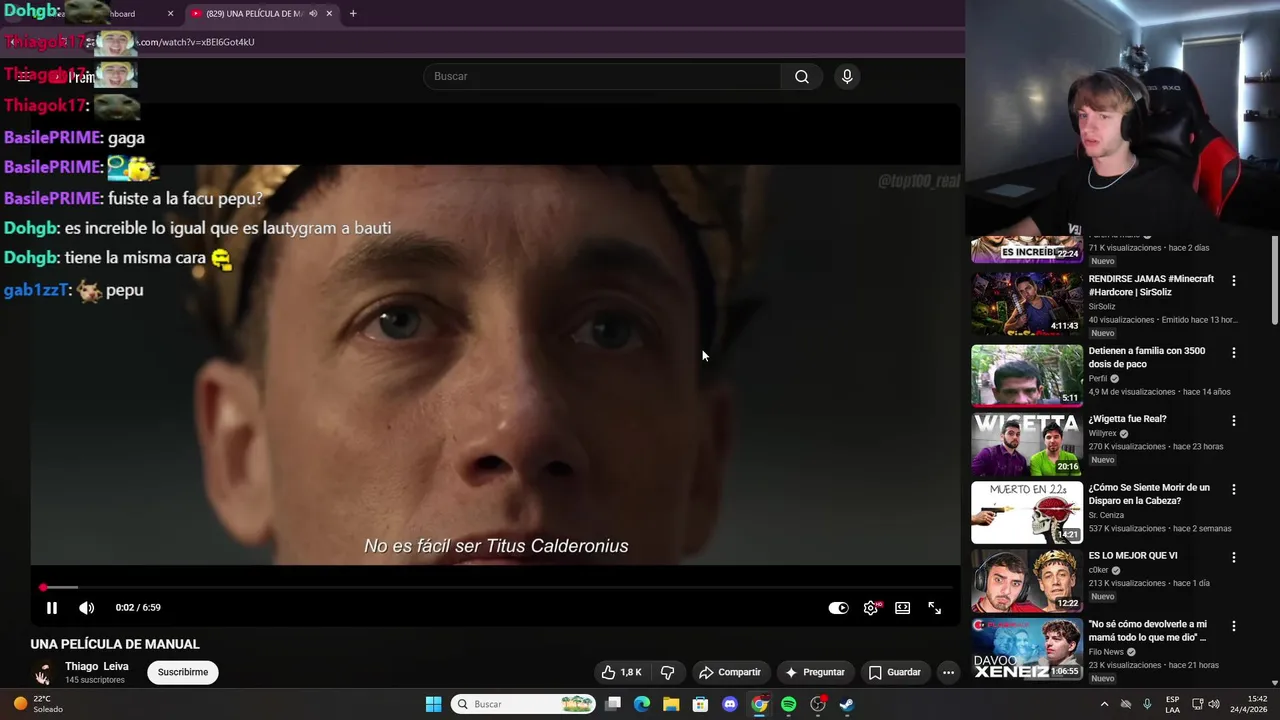Close the UNA PELÍCULA DE MANUAL tab
1280x720 pixels.
pos(329,14)
